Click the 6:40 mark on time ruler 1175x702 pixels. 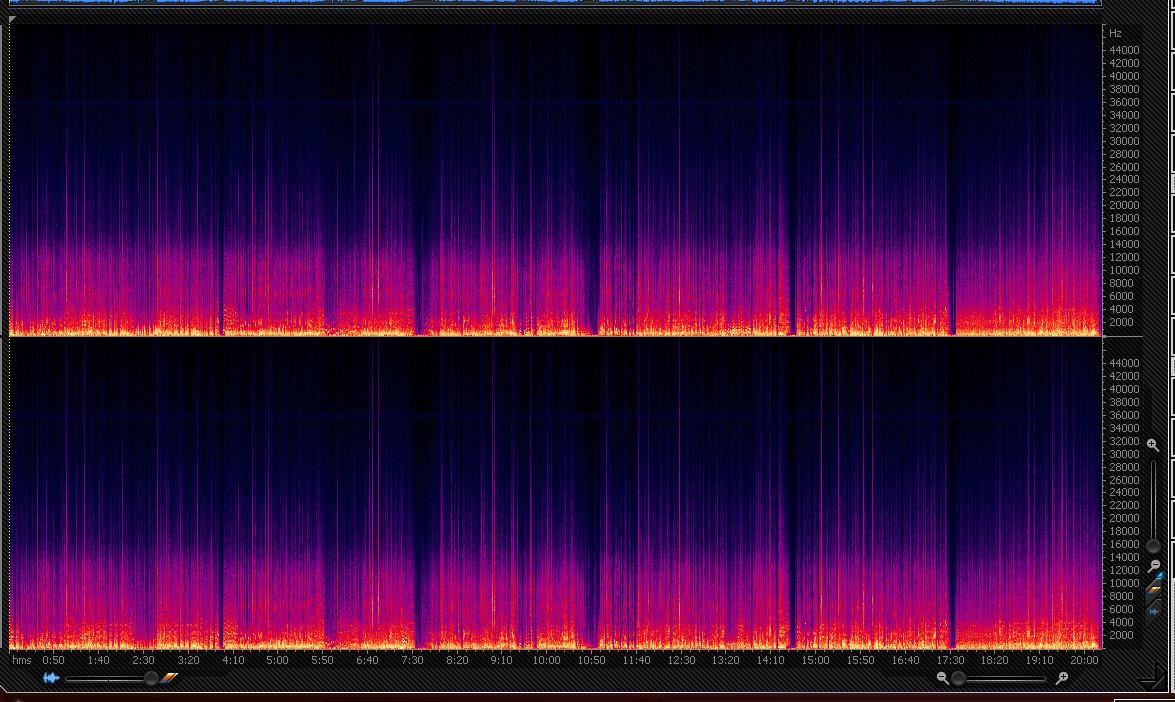pyautogui.click(x=367, y=660)
